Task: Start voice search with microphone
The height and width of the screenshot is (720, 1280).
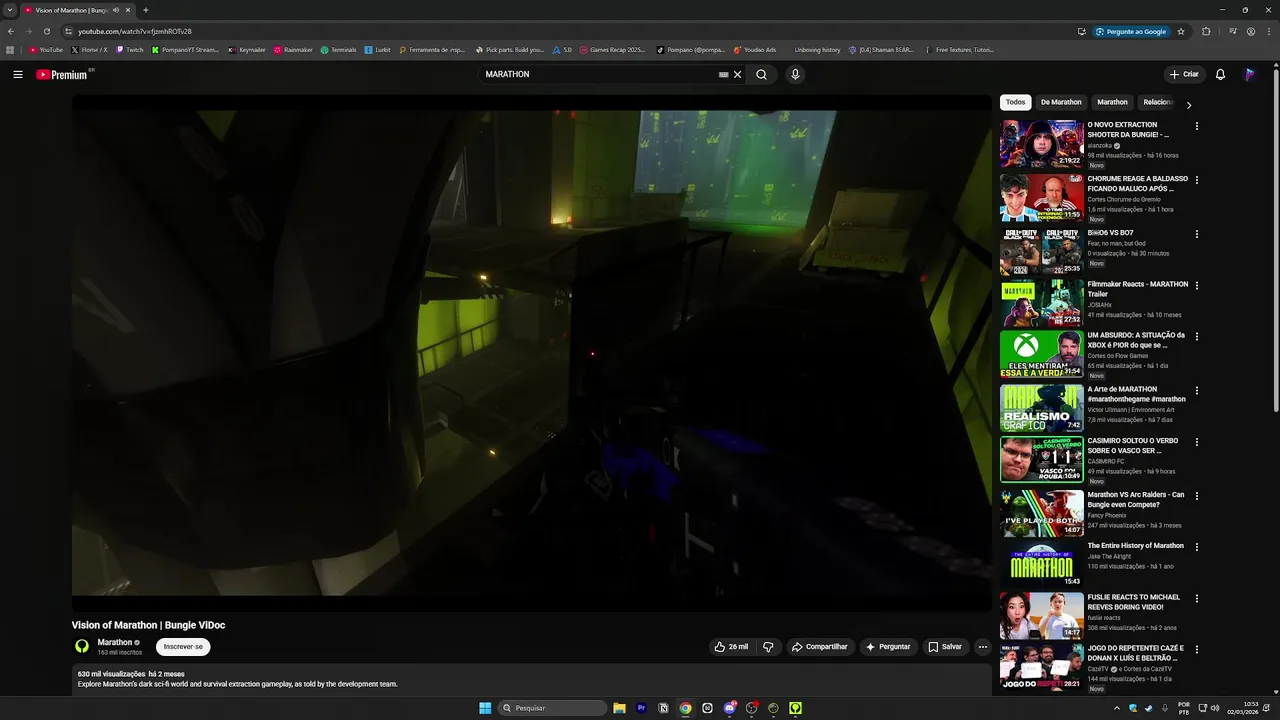Action: (795, 74)
